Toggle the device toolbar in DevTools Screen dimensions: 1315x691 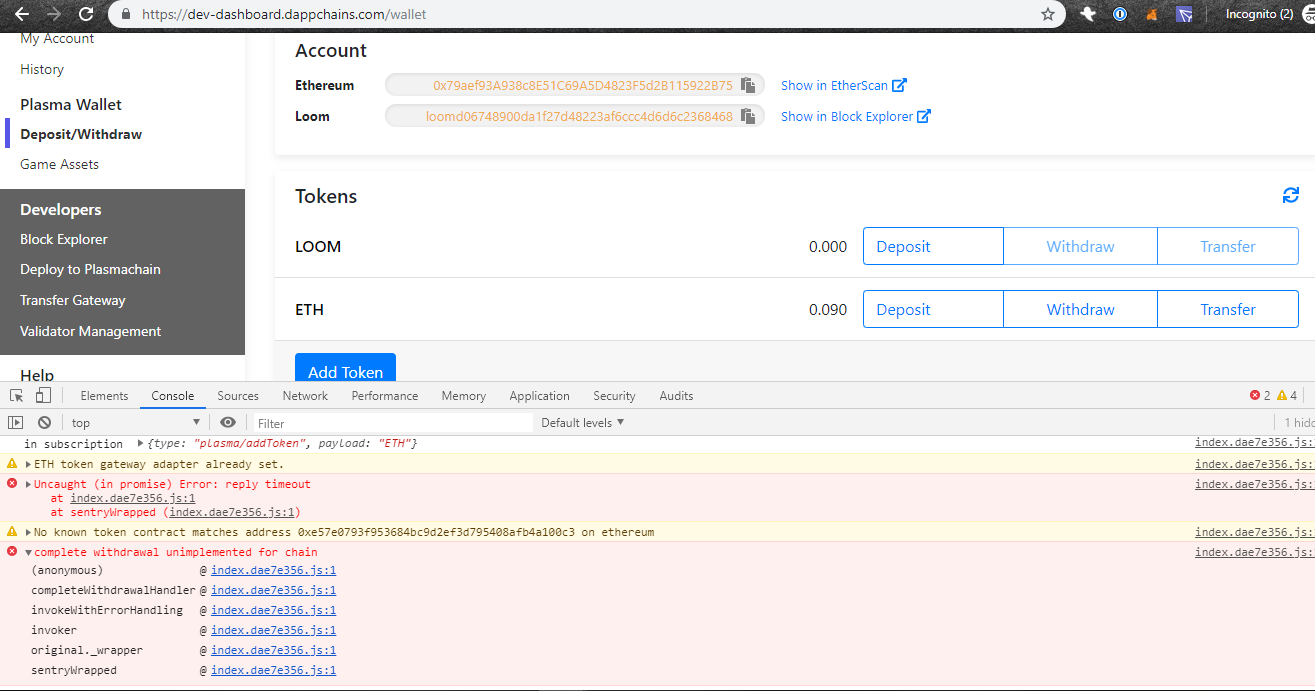(42, 395)
